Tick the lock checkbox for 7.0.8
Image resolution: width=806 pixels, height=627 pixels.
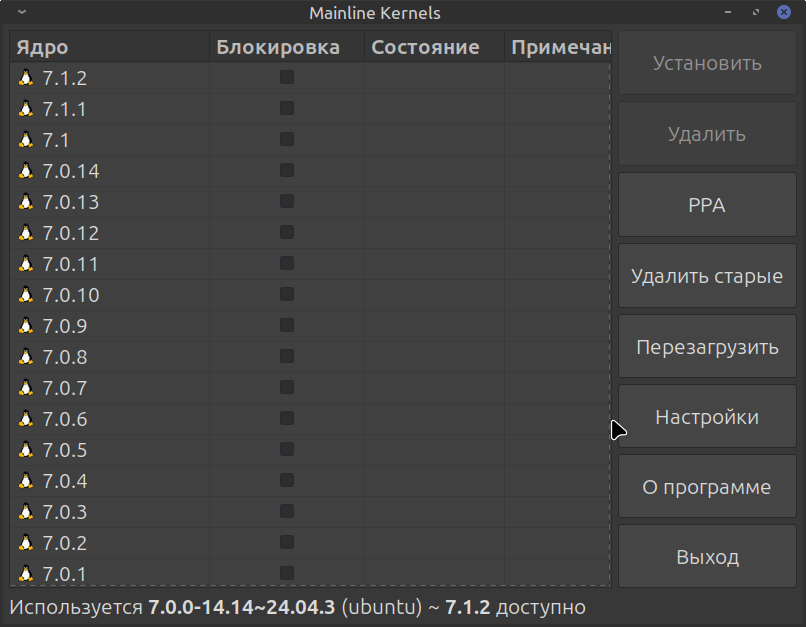click(x=287, y=356)
